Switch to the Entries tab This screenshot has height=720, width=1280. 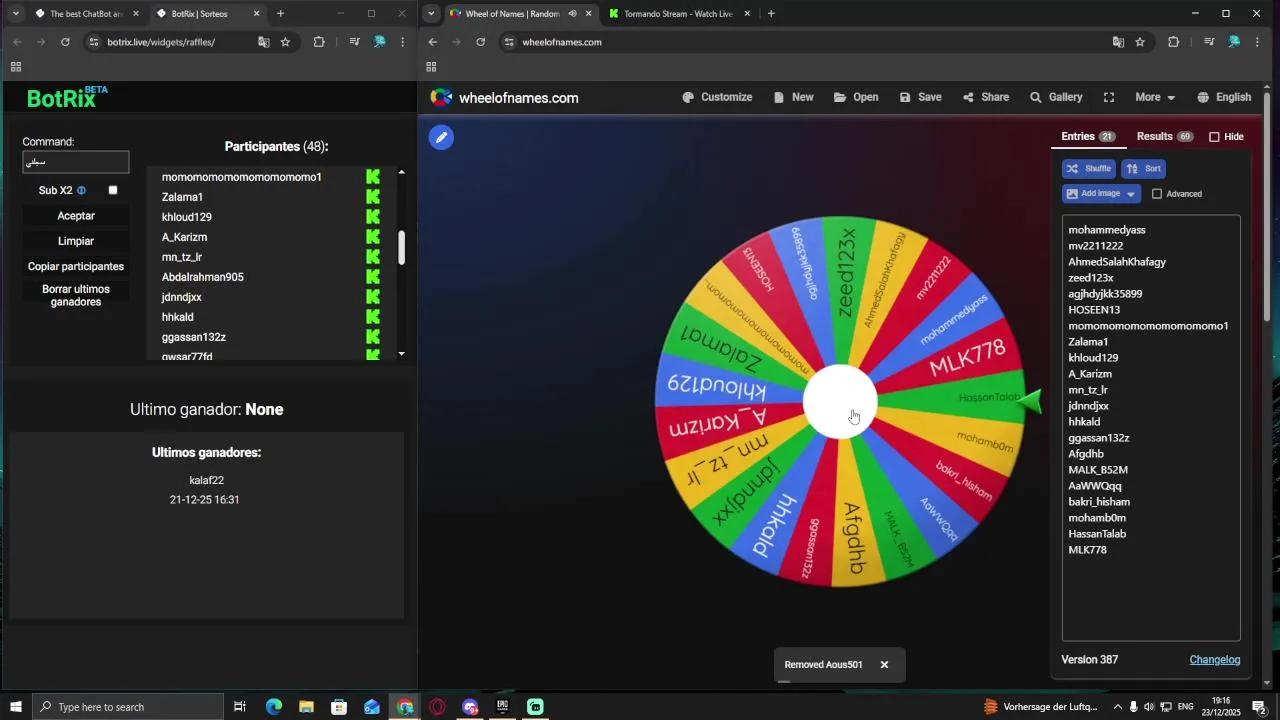[1088, 136]
